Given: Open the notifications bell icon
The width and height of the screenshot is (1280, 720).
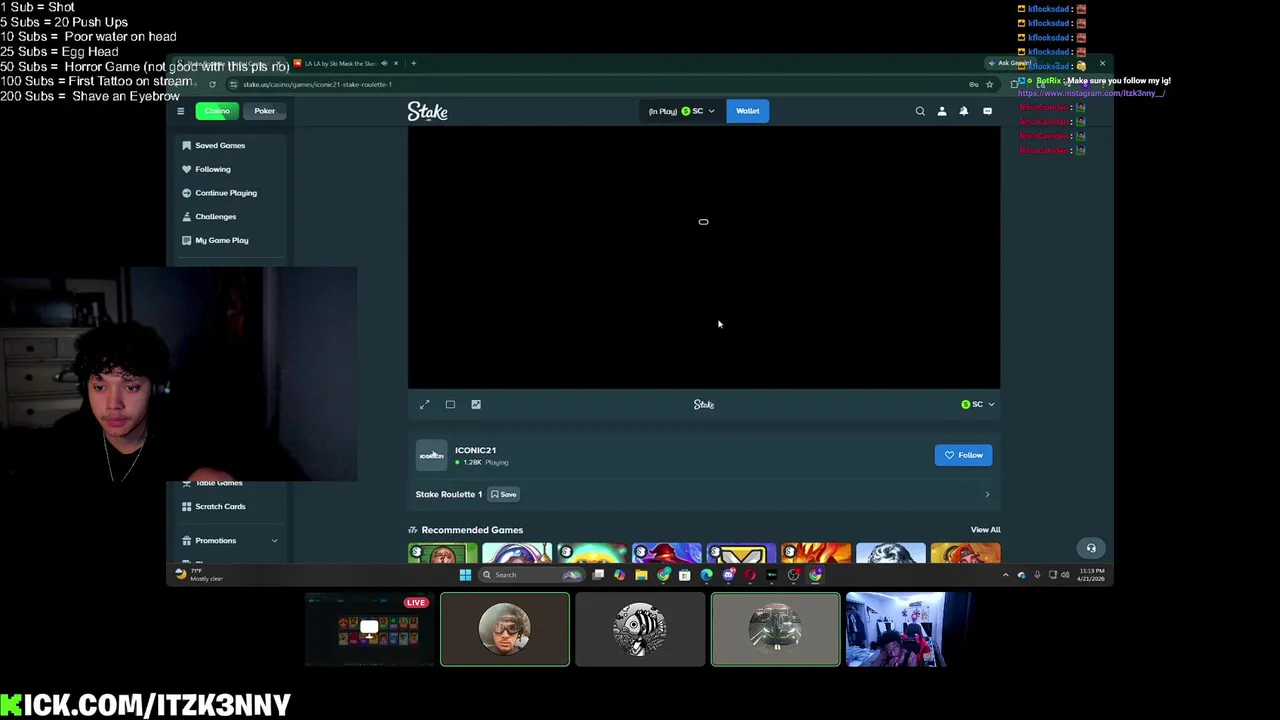Looking at the screenshot, I should (x=964, y=111).
